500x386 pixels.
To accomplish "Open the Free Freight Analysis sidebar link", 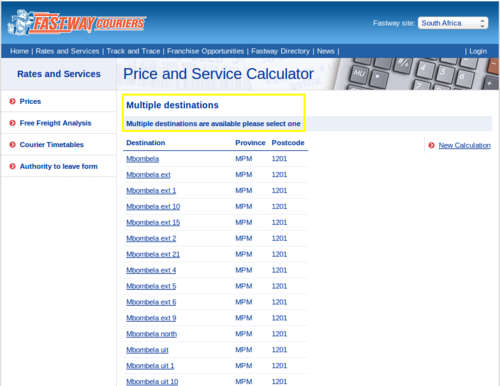I will [55, 123].
